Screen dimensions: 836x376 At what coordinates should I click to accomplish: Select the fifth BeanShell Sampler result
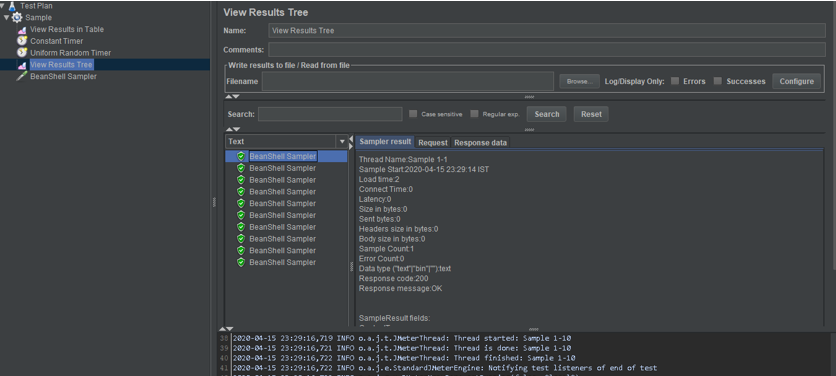tap(283, 203)
